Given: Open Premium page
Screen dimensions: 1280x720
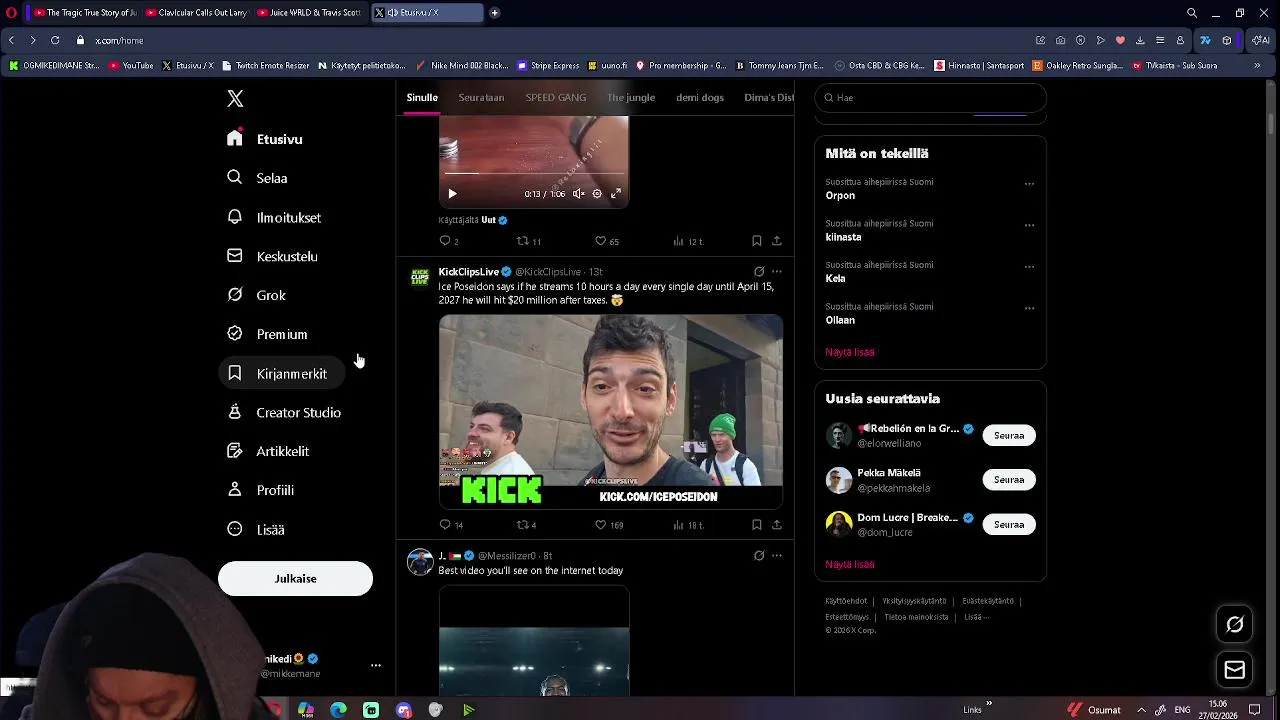Looking at the screenshot, I should [x=267, y=334].
